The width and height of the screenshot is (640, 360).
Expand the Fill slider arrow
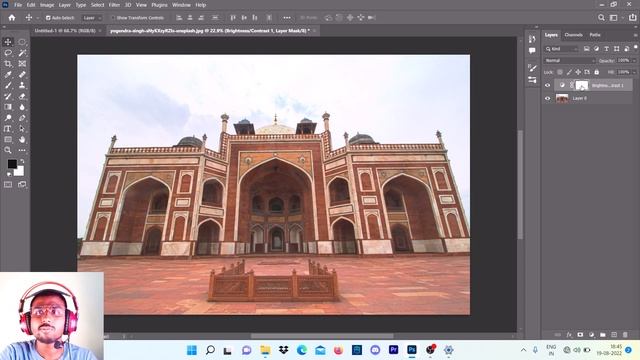coord(633,72)
